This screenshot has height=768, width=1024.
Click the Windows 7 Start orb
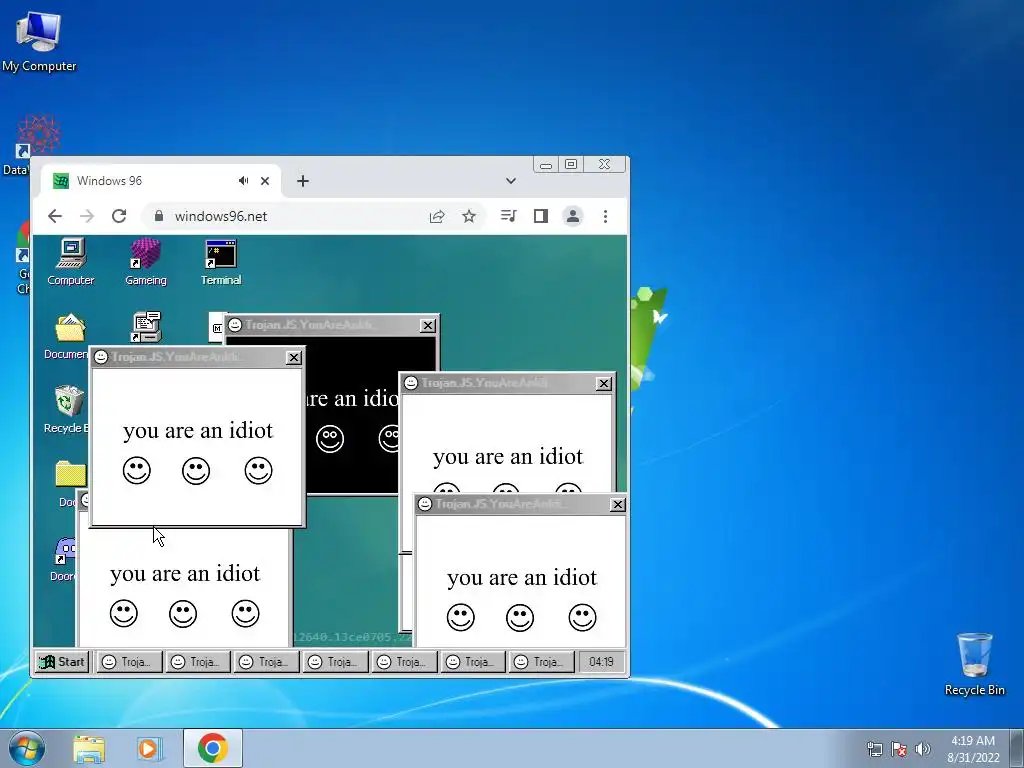click(x=27, y=748)
